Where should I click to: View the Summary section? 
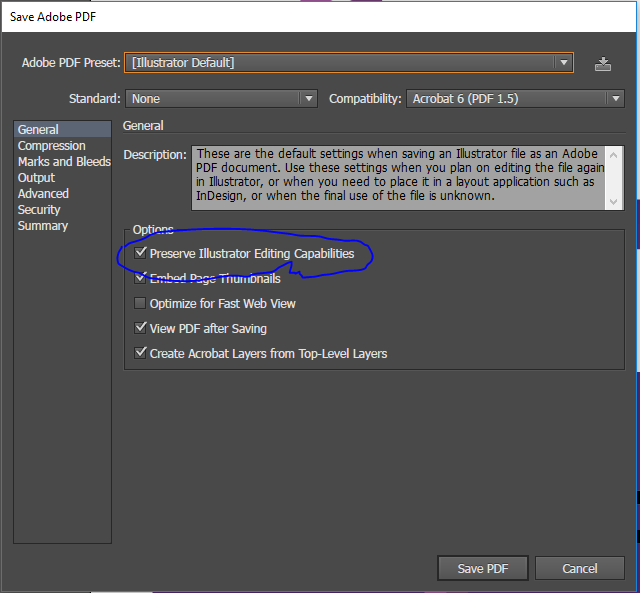pyautogui.click(x=62, y=226)
